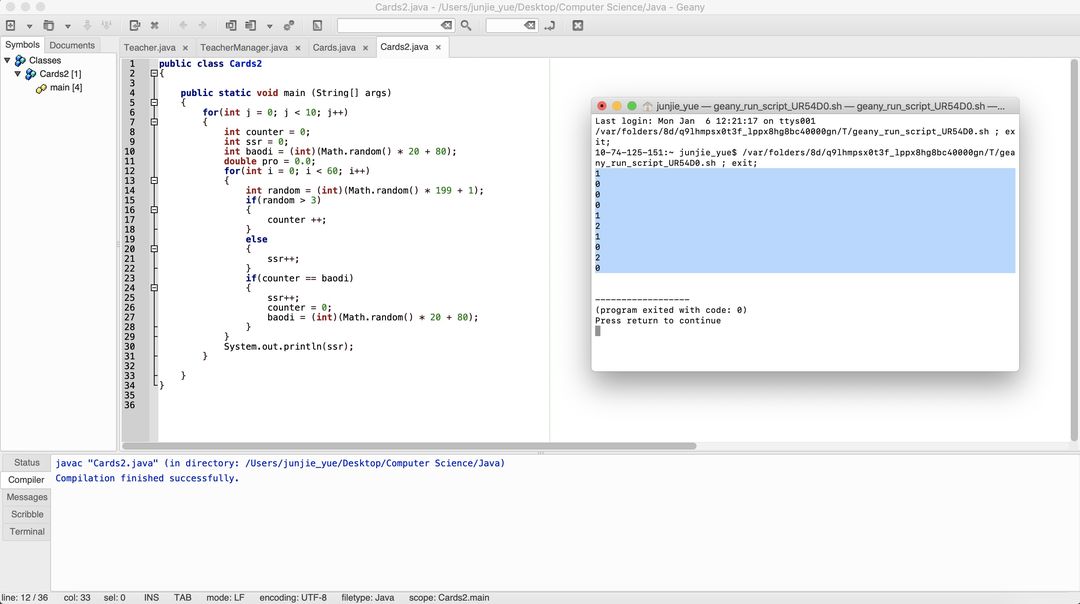Select the Cards2.java editor tab

click(404, 47)
